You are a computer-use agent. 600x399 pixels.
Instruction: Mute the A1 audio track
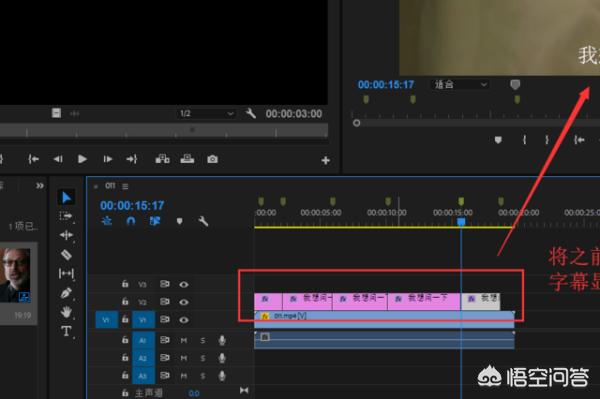(x=184, y=340)
